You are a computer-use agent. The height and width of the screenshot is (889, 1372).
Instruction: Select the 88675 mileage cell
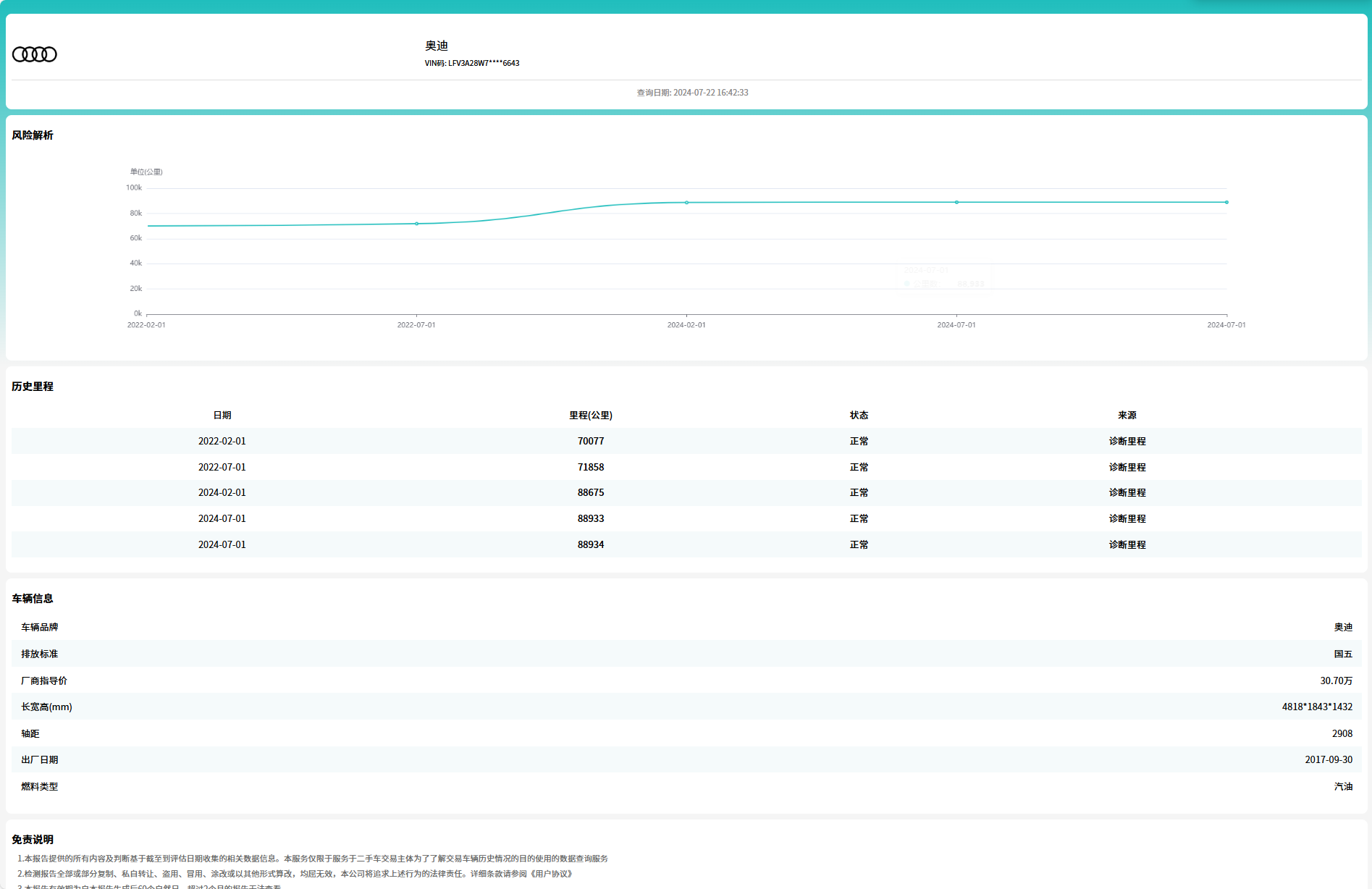click(590, 493)
